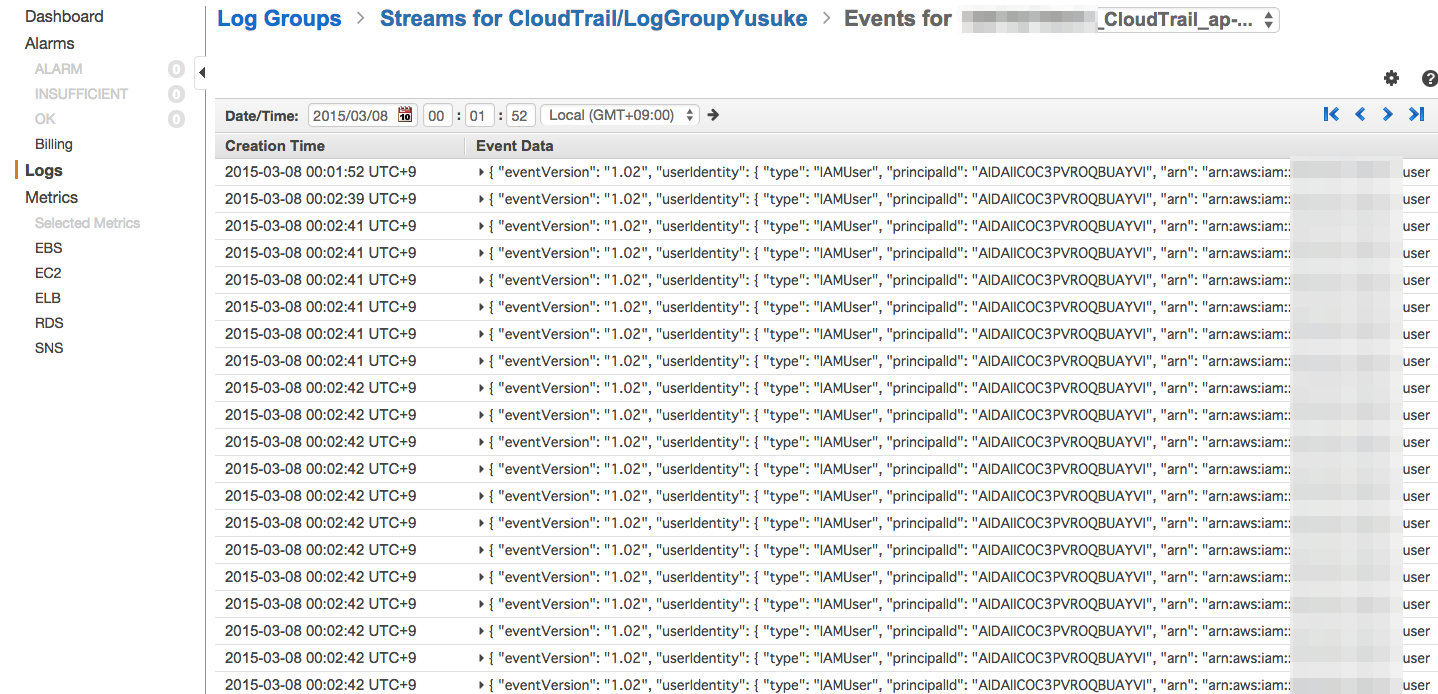Go to the next page of log events
This screenshot has height=694, width=1438.
[x=1387, y=114]
